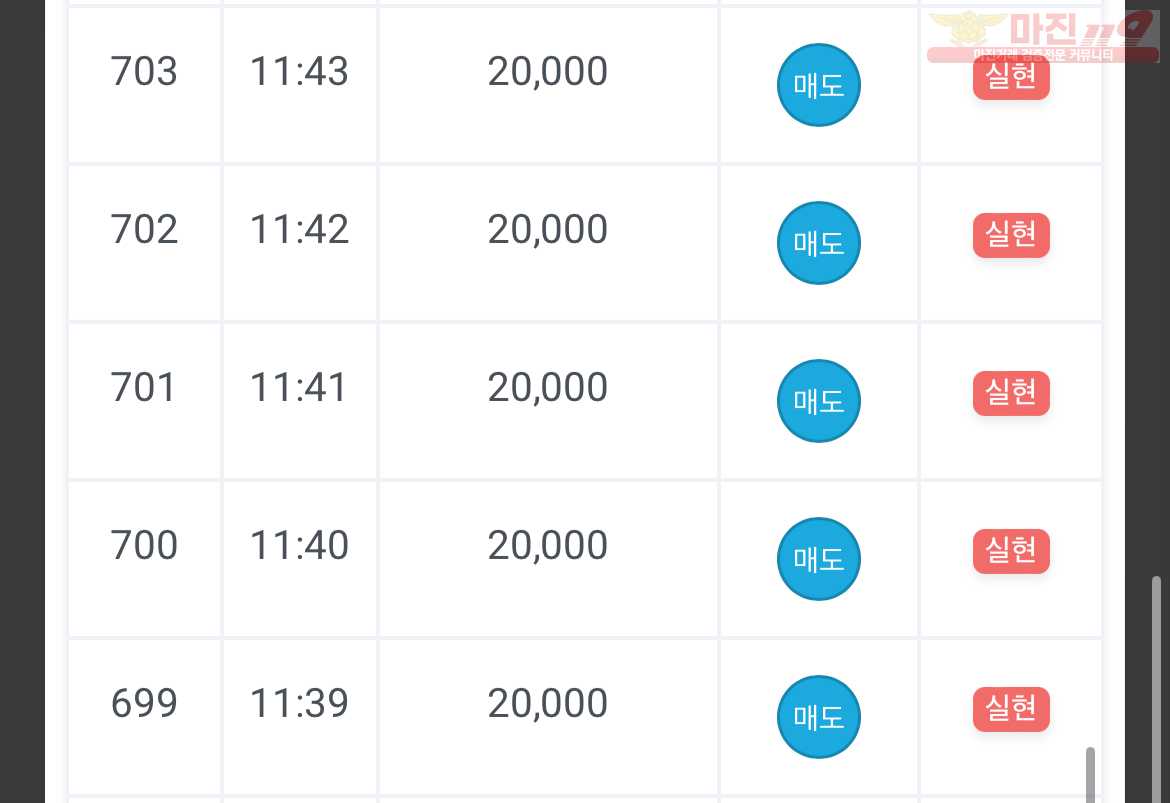Click the red 실현 badge in row 700
Viewport: 1170px width, 803px height.
(1011, 552)
